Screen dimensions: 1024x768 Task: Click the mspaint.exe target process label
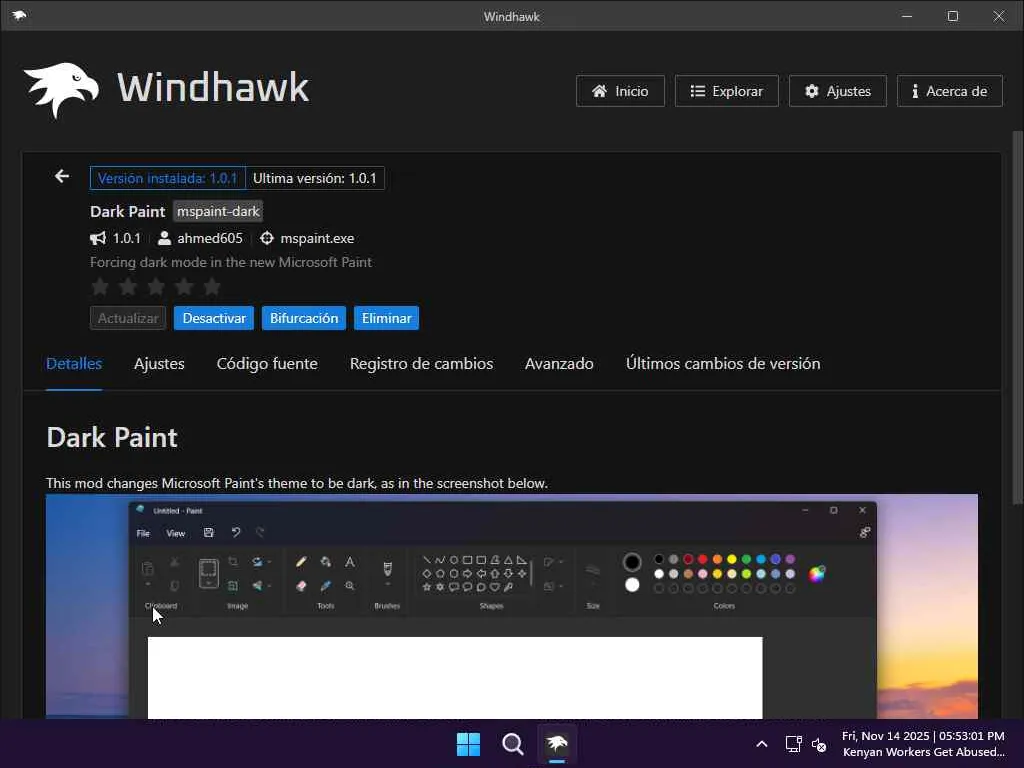coord(317,238)
